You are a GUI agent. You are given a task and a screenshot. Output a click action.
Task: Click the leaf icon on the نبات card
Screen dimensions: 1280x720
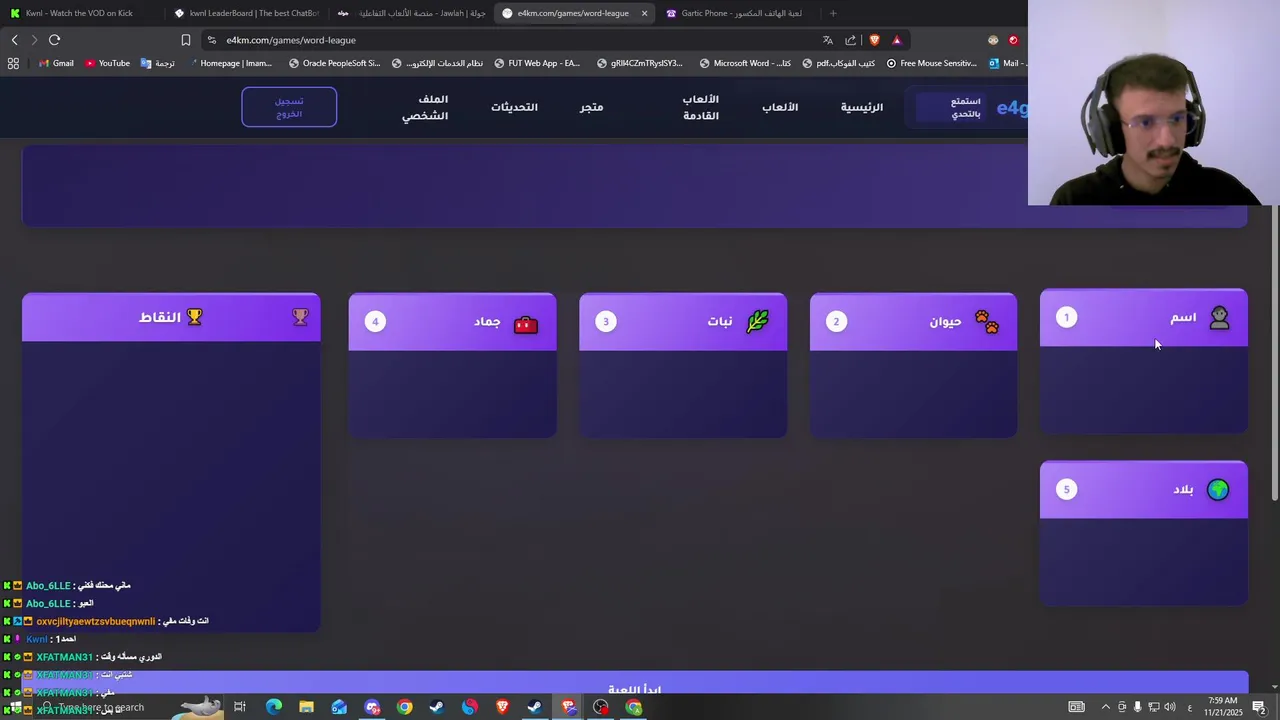tap(757, 322)
